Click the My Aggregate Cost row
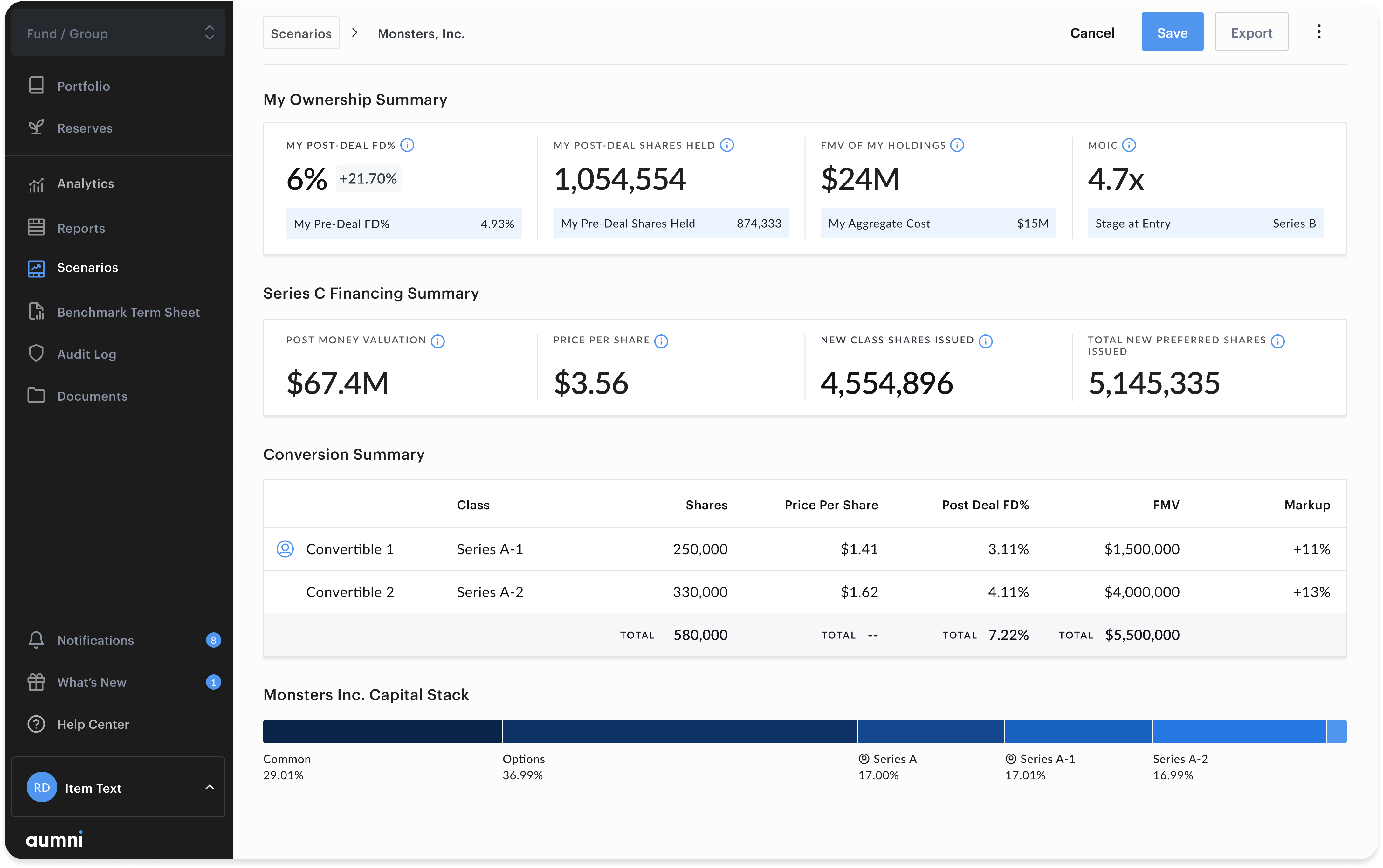The width and height of the screenshot is (1383, 868). [x=938, y=223]
